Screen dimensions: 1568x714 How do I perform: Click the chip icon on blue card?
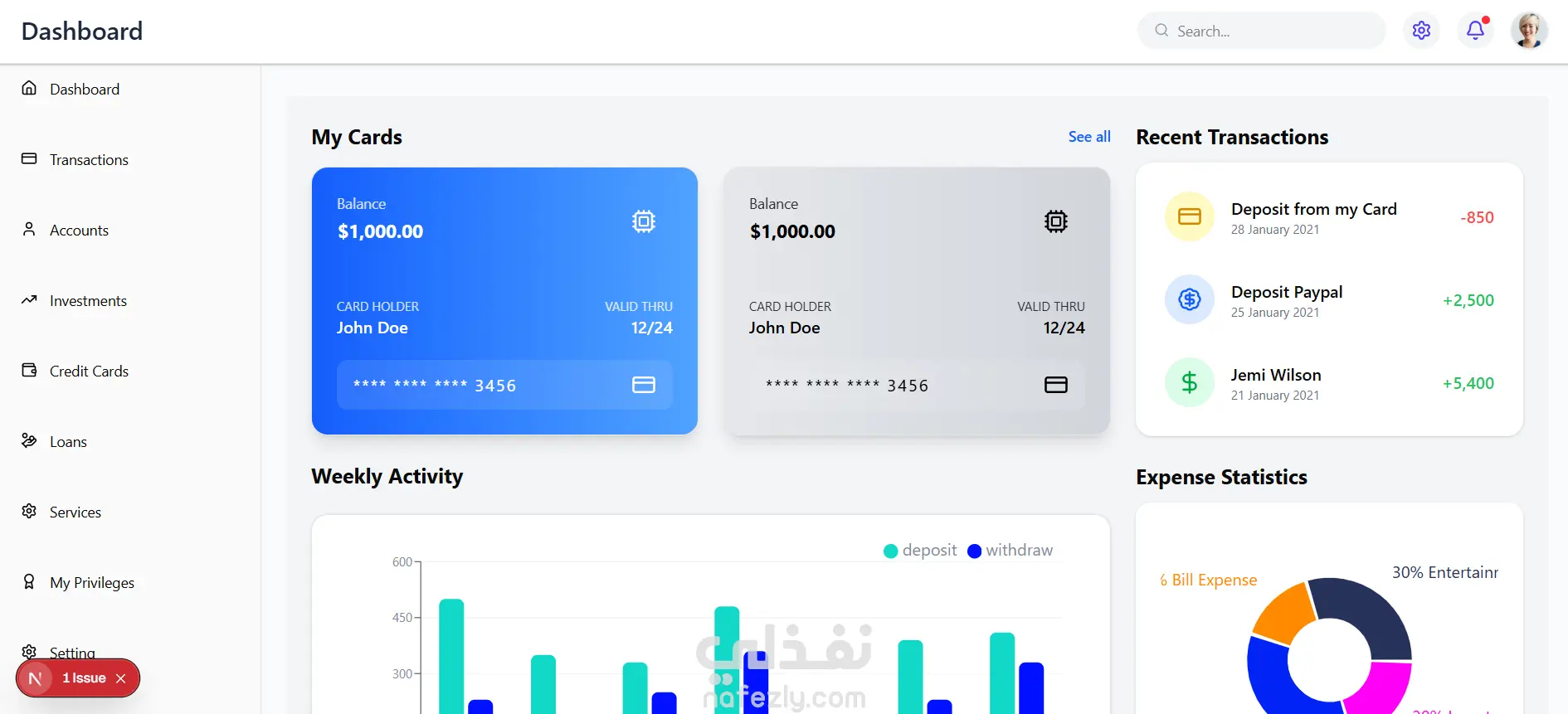click(x=644, y=221)
